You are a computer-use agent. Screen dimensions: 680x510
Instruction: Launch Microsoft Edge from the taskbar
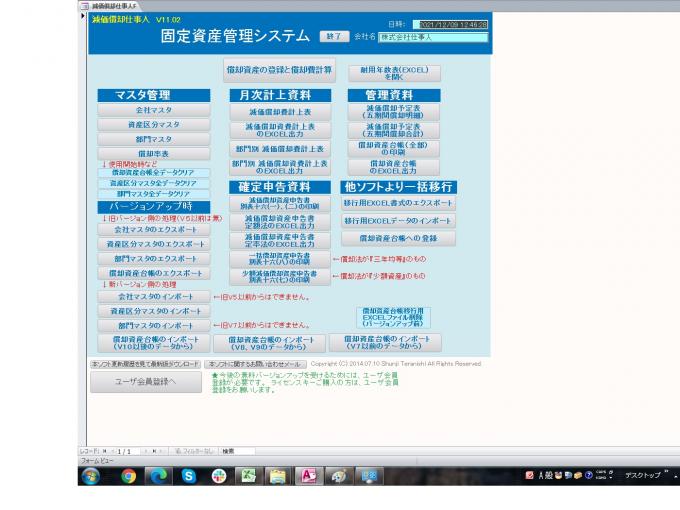tap(159, 476)
